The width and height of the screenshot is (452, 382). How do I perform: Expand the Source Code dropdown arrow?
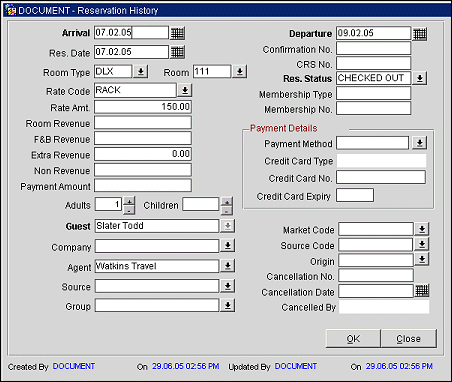pos(422,244)
